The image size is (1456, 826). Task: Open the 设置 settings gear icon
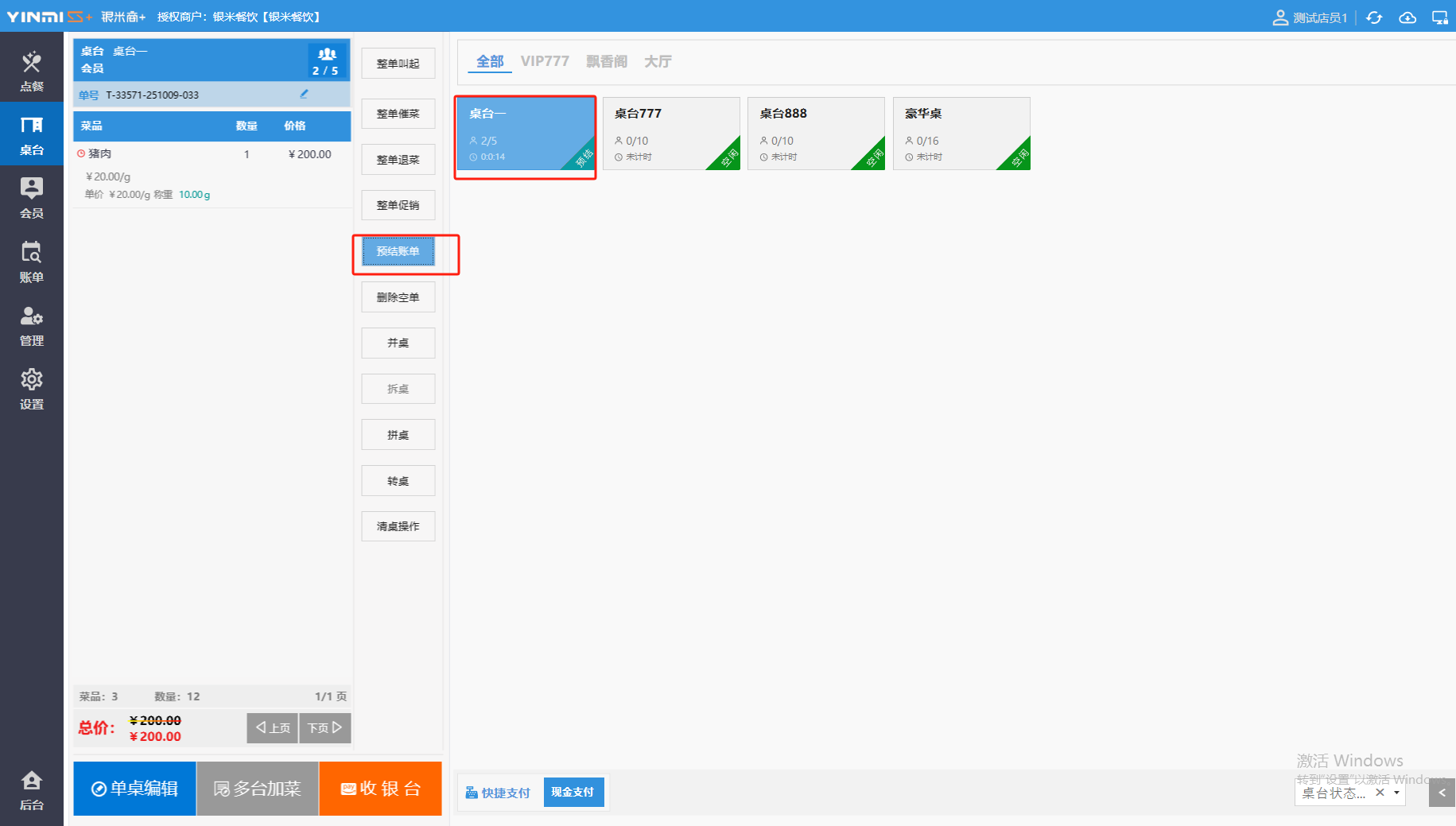click(x=32, y=389)
